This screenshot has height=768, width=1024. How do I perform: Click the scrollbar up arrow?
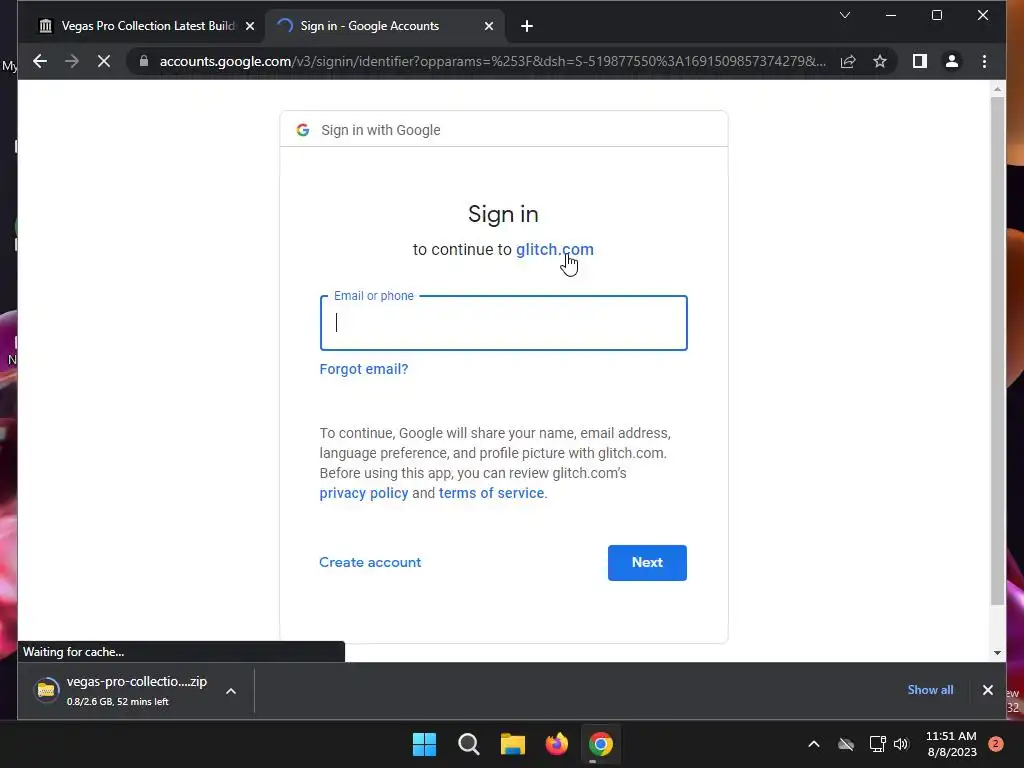tap(997, 88)
